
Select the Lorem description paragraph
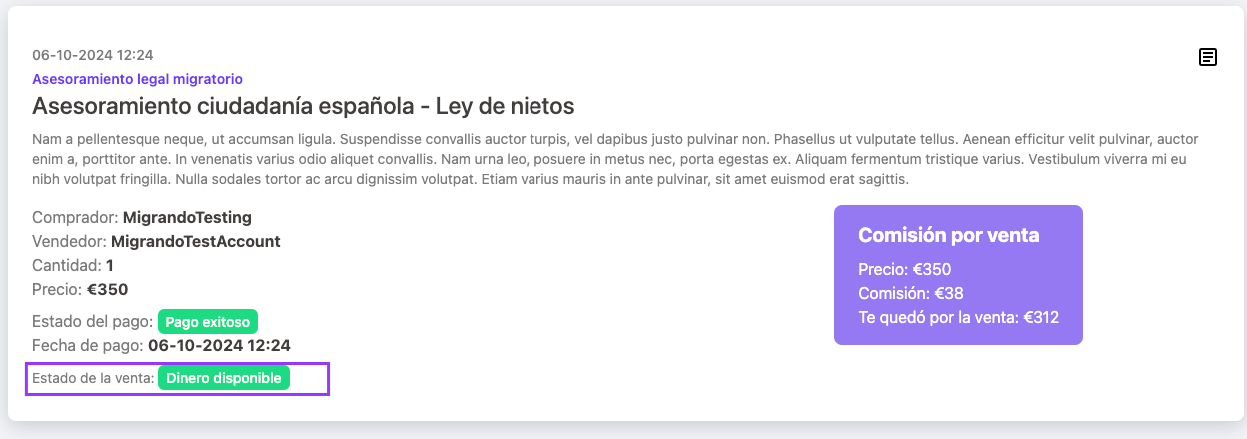pyautogui.click(x=615, y=159)
